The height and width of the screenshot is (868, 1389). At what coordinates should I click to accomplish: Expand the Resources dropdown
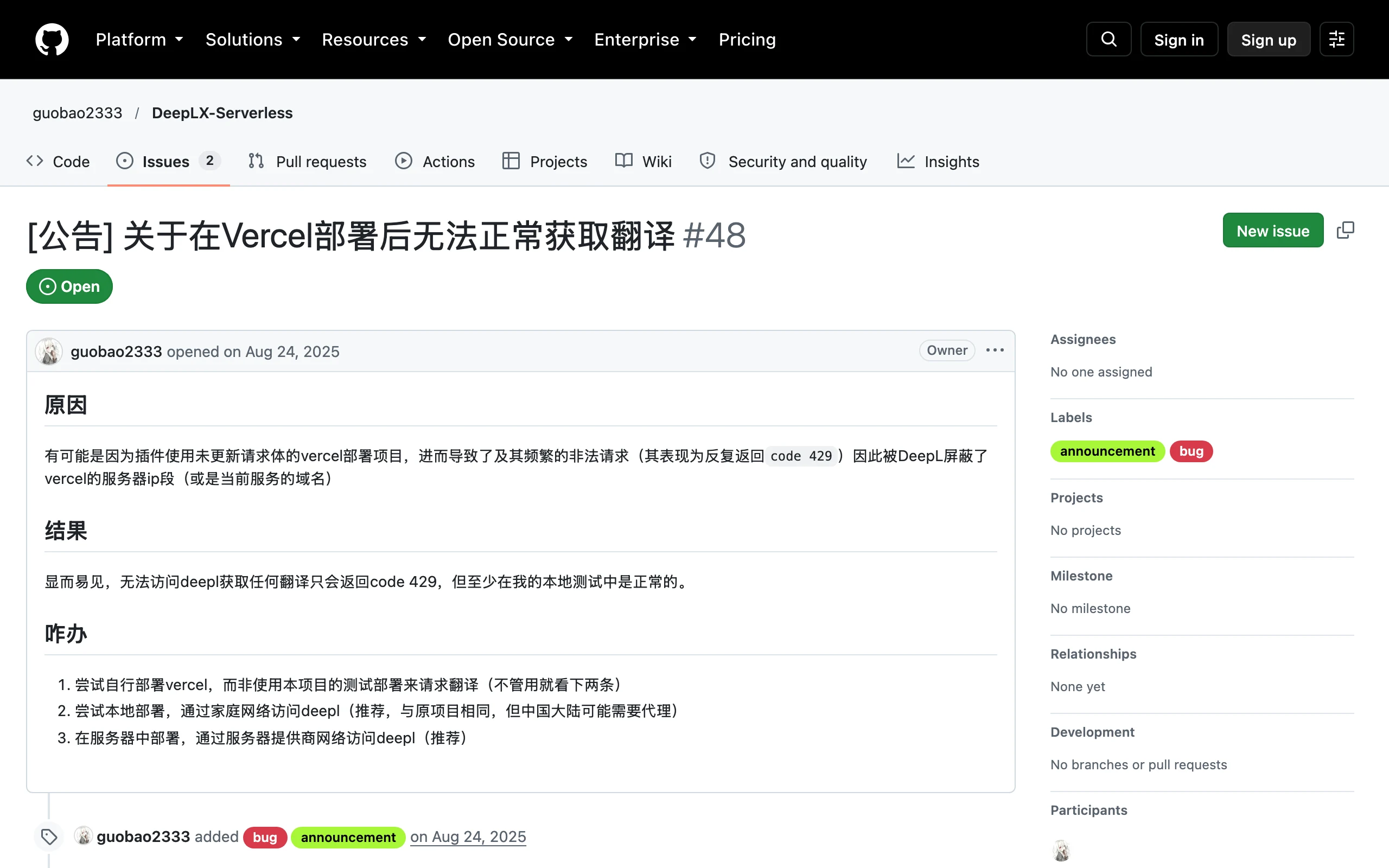coord(374,40)
